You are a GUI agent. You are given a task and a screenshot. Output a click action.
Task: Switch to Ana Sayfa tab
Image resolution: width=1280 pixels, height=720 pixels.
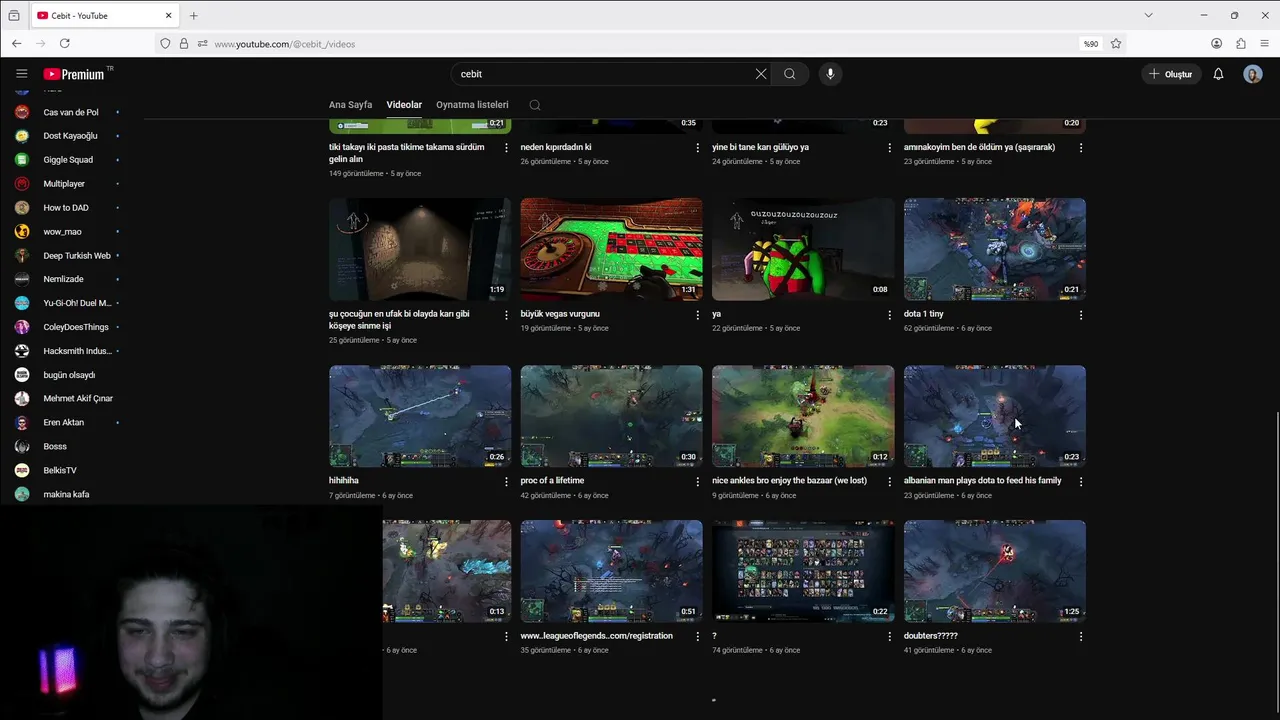(x=350, y=105)
